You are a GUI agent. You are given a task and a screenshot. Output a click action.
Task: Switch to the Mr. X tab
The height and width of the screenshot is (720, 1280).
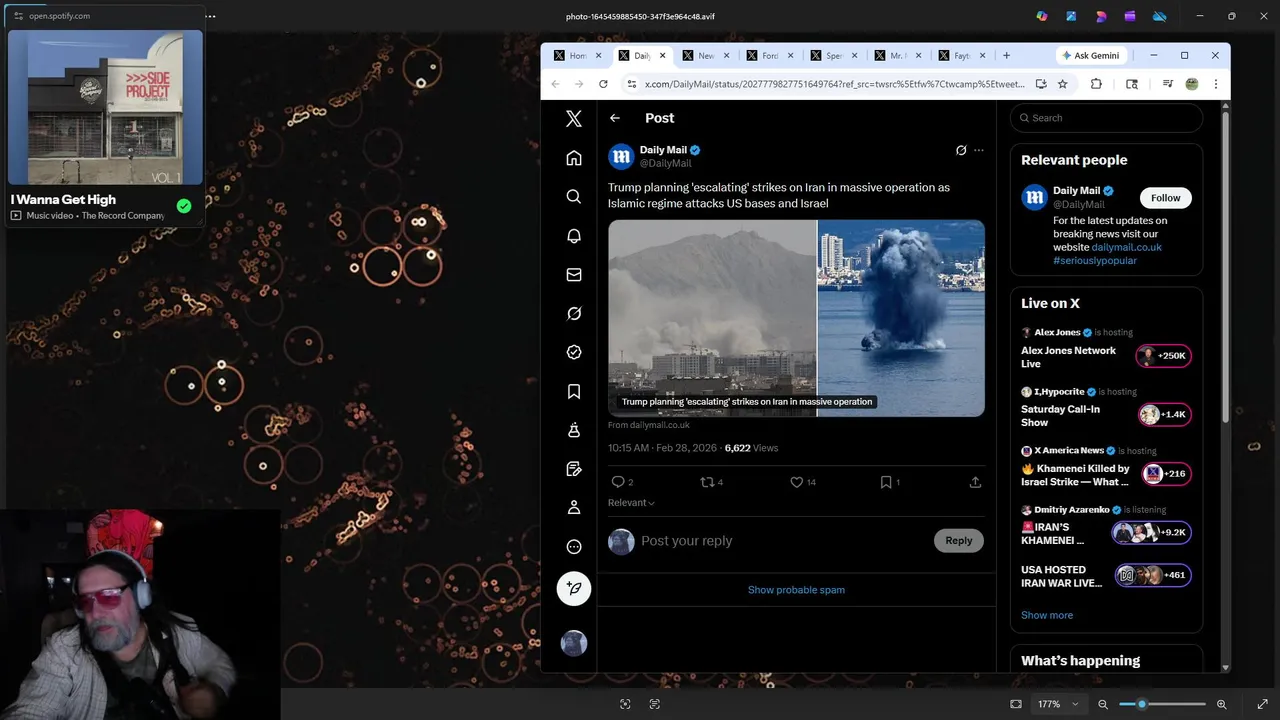tap(897, 56)
